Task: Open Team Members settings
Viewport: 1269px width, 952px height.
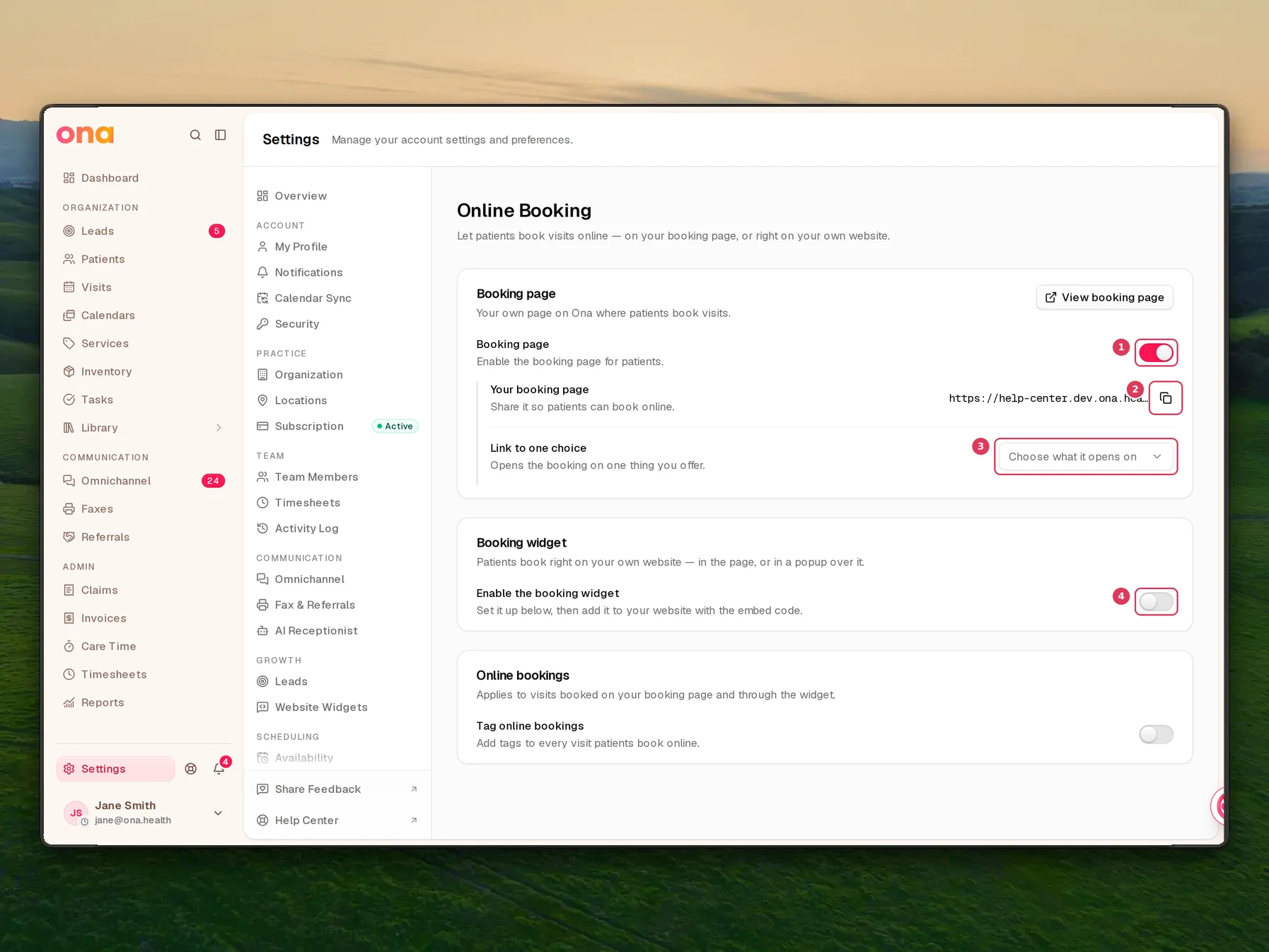Action: [x=337, y=477]
